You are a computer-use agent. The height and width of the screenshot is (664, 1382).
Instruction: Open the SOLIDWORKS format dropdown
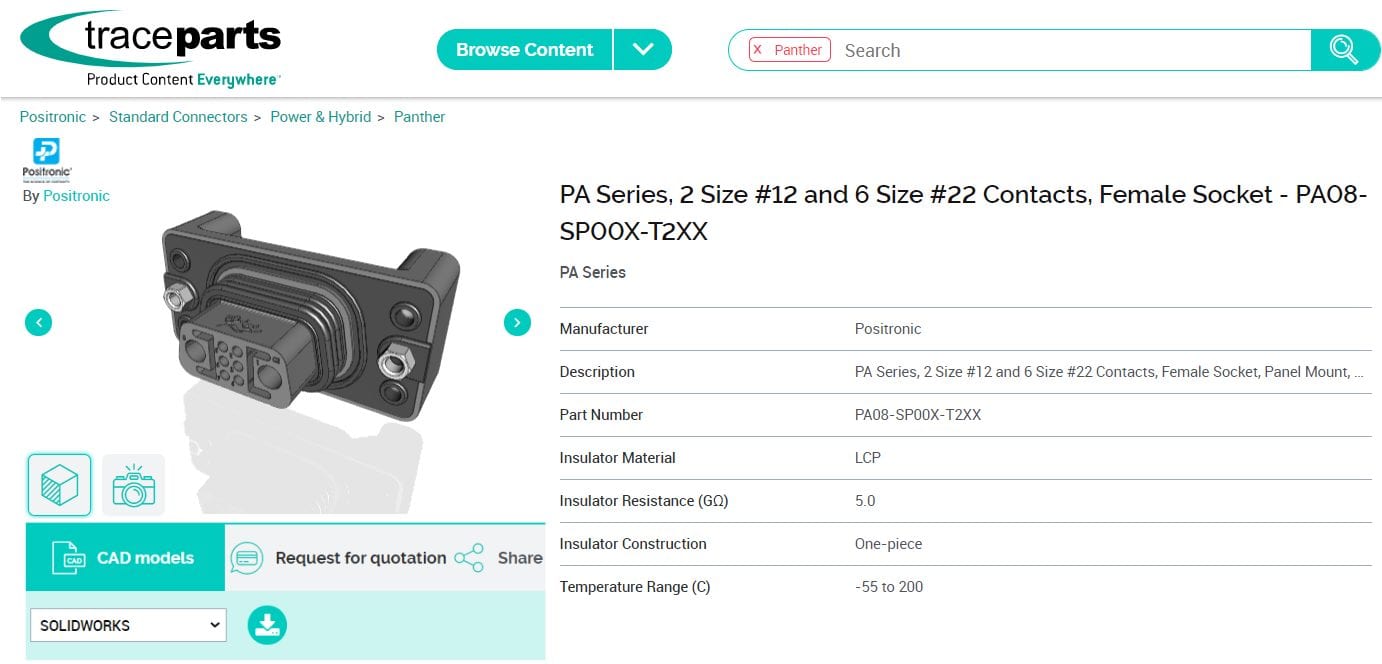(127, 624)
